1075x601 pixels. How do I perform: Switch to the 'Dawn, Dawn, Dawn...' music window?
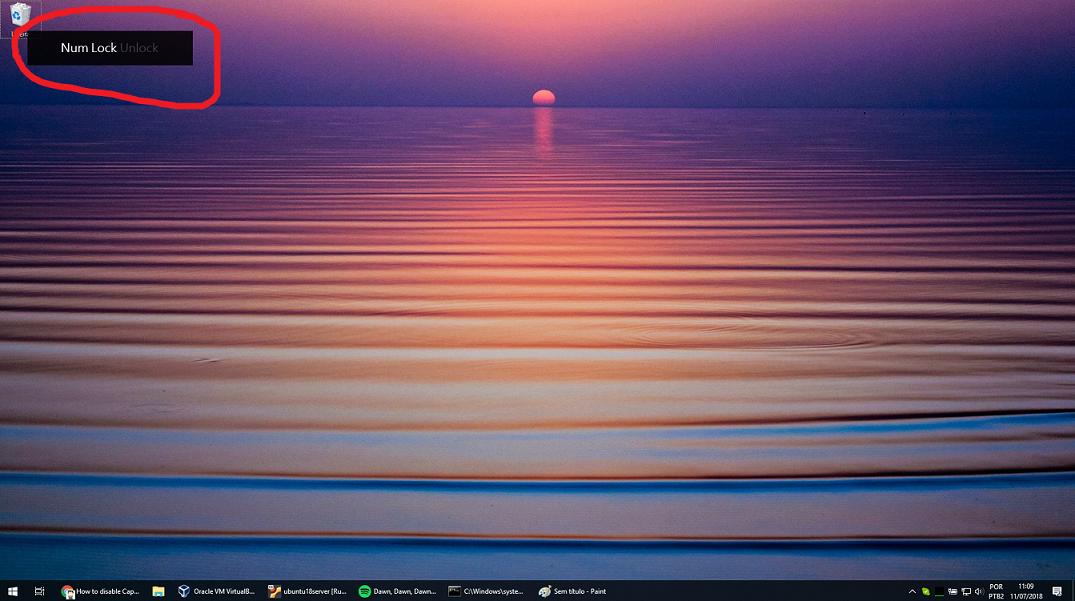pos(400,590)
